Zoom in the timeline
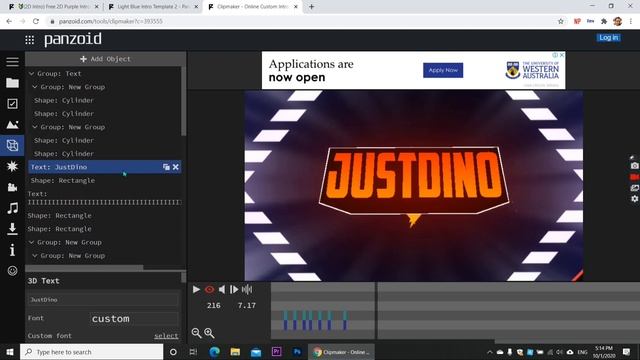This screenshot has height=360, width=640. pyautogui.click(x=209, y=333)
